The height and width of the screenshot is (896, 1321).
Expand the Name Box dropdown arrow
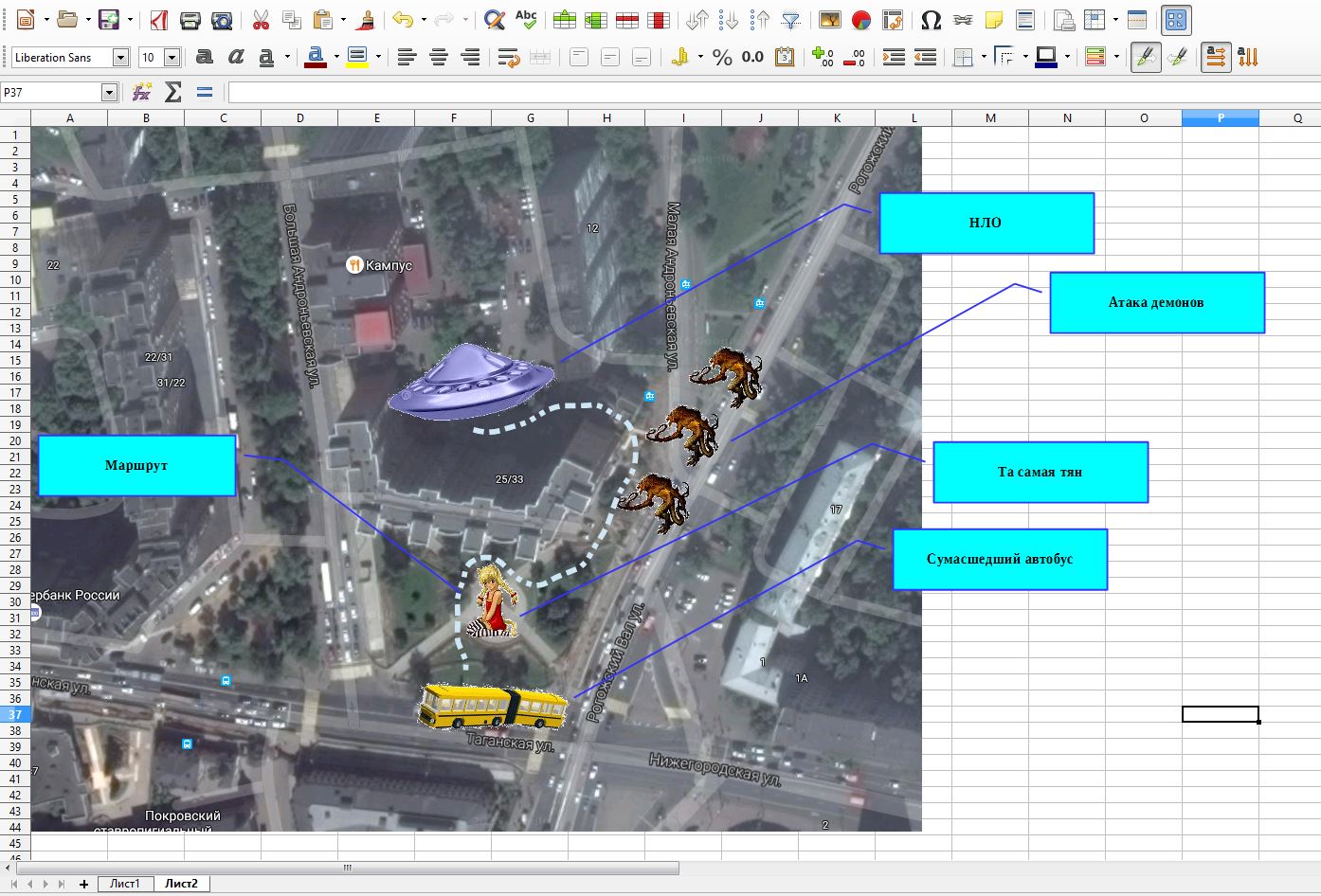click(109, 92)
